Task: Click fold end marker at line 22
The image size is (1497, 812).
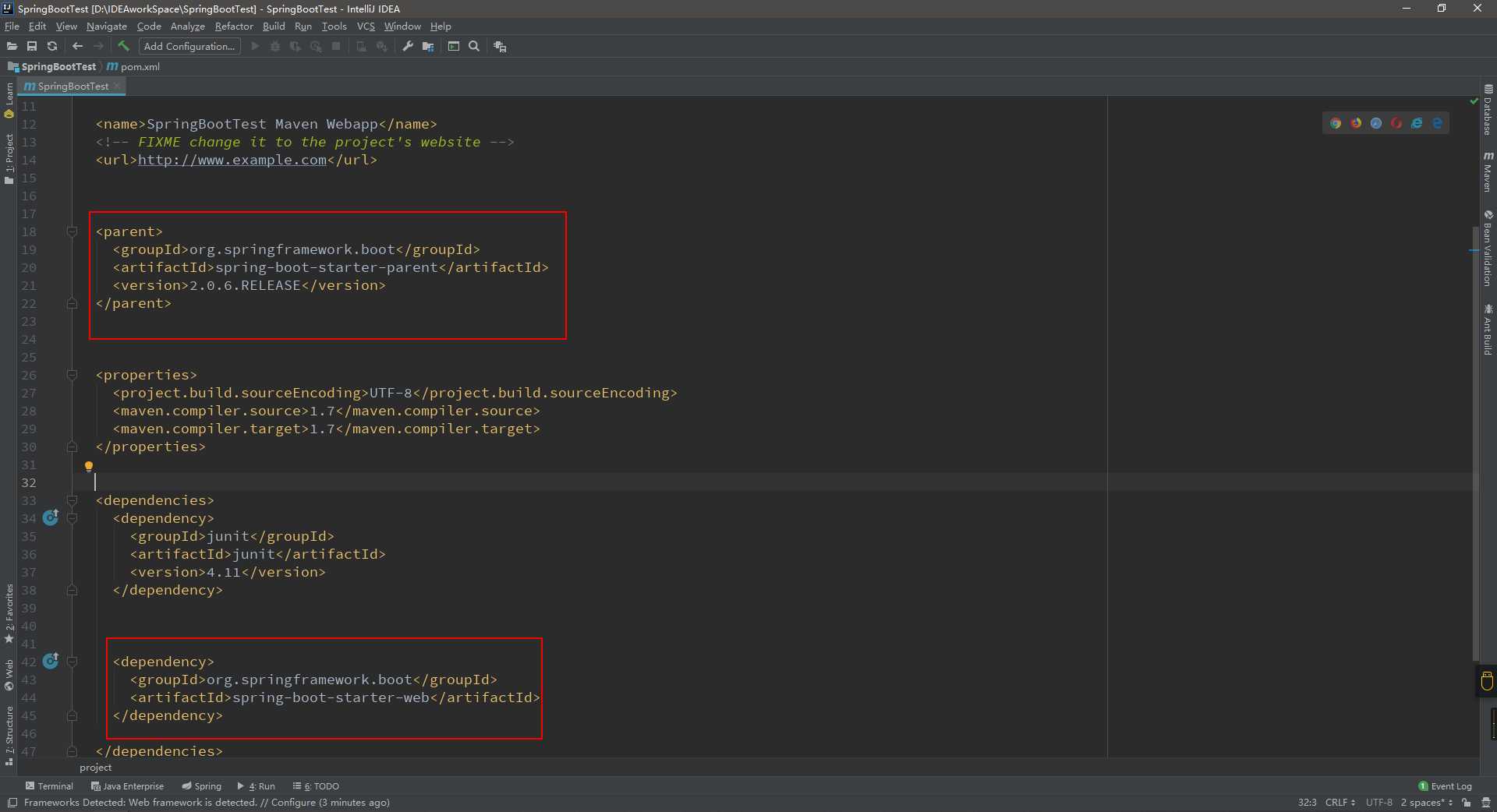Action: [x=72, y=303]
